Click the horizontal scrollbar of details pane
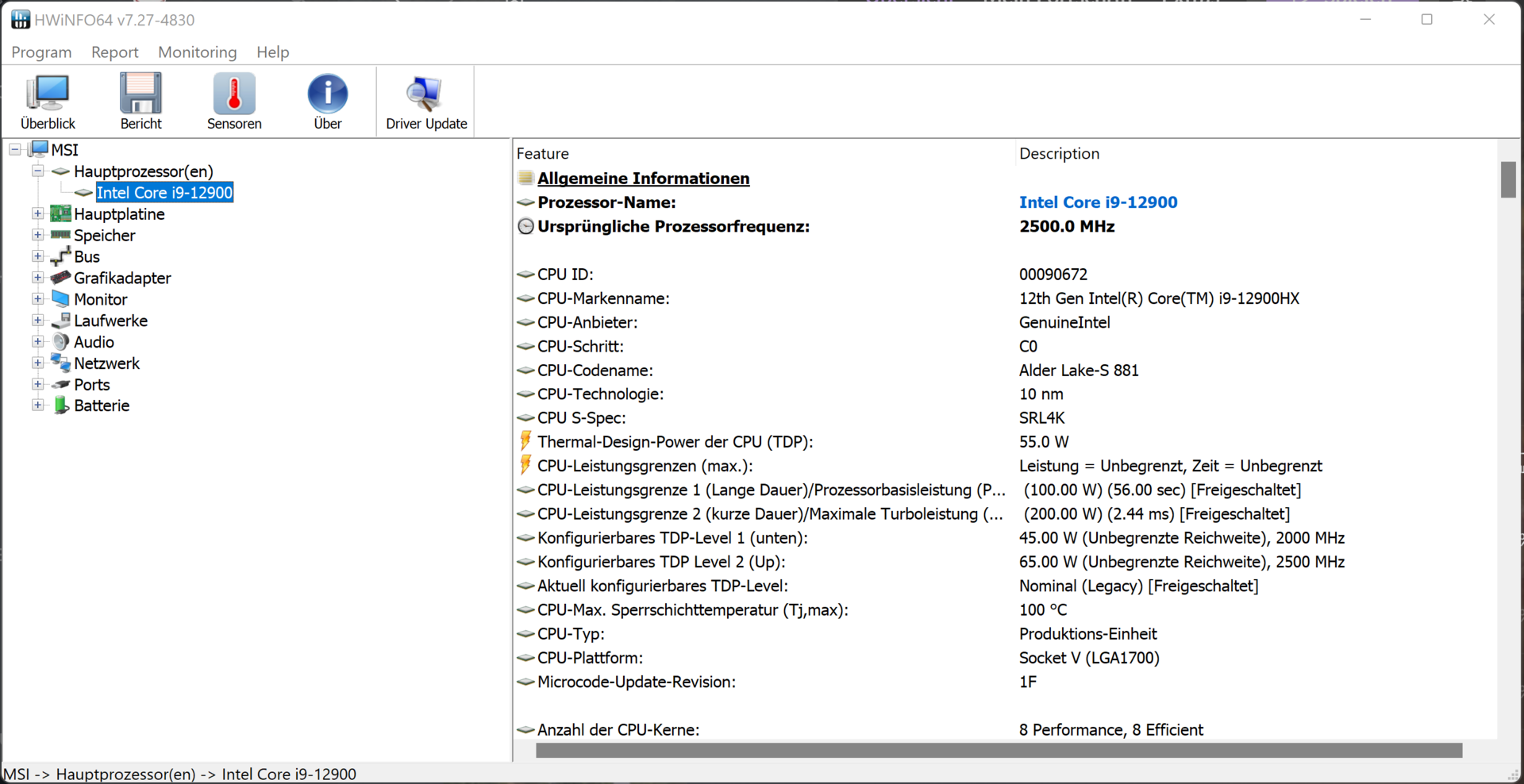 pos(999,751)
